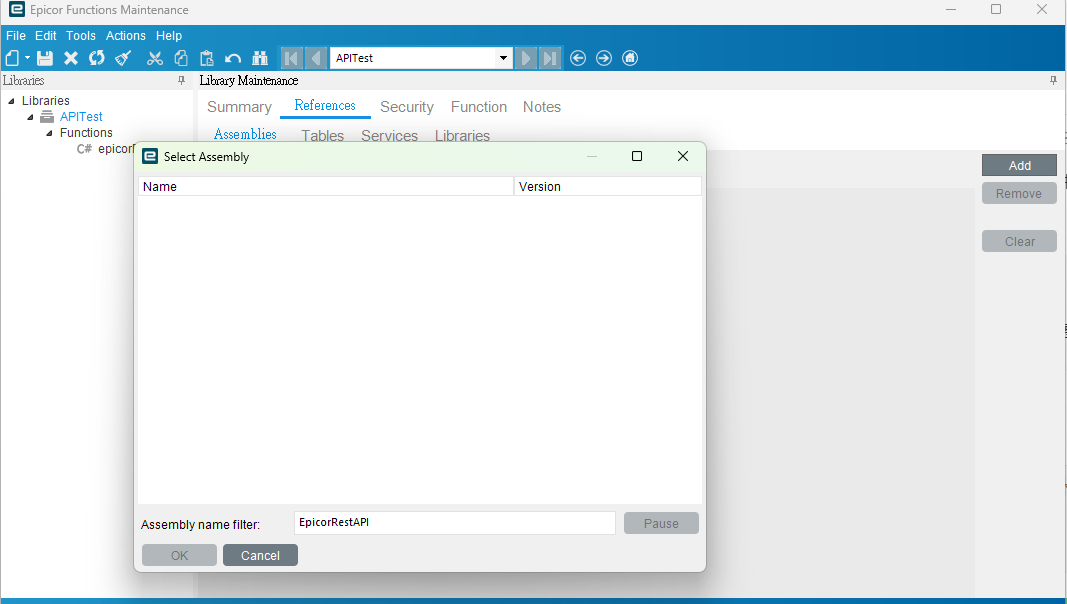Switch to the Notes tab
Screen dimensions: 1067x604
[x=542, y=107]
